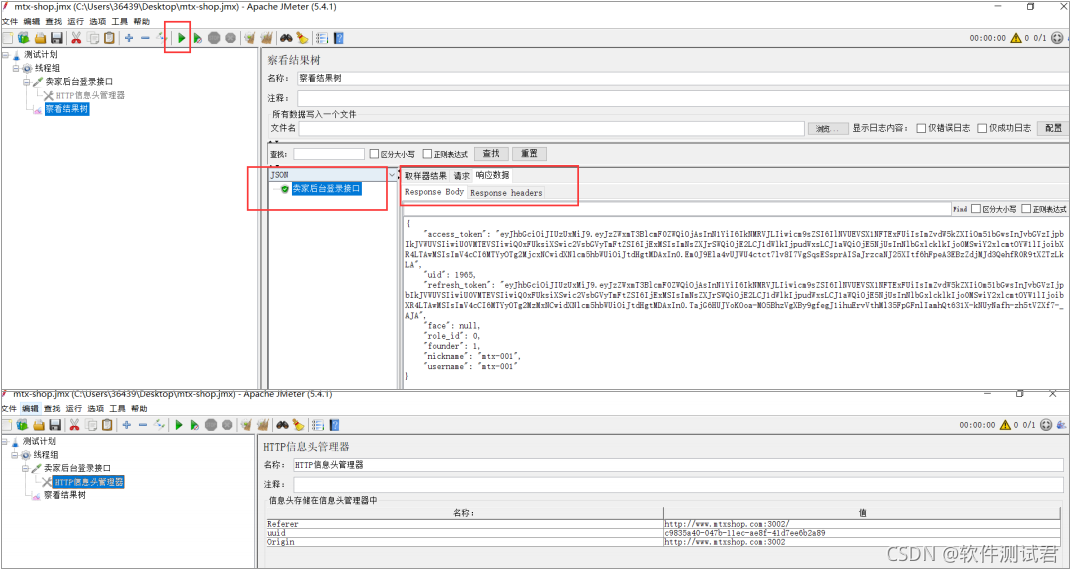Click the Shutdown icon in upper window toolbar
The width and height of the screenshot is (1074, 572).
point(230,38)
